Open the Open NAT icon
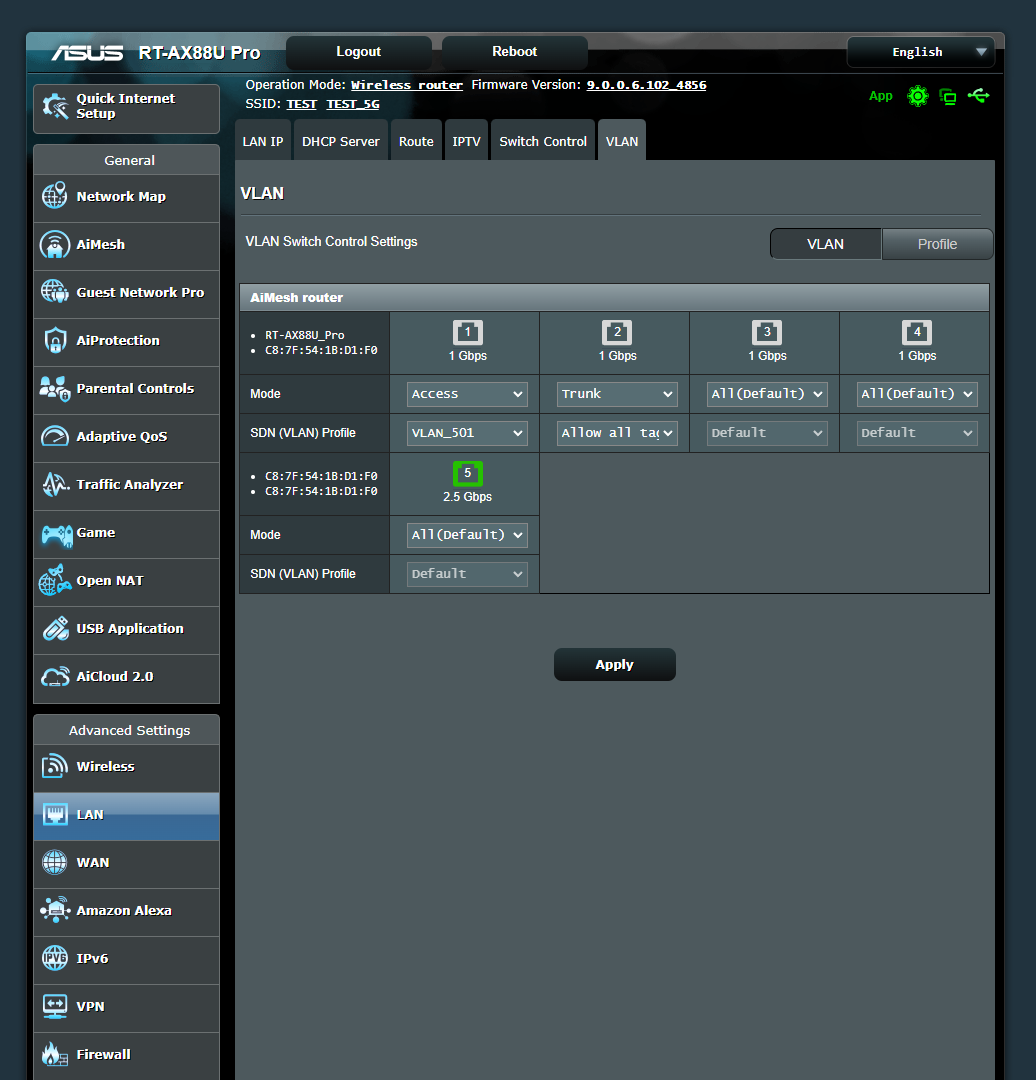The image size is (1036, 1080). tap(55, 581)
